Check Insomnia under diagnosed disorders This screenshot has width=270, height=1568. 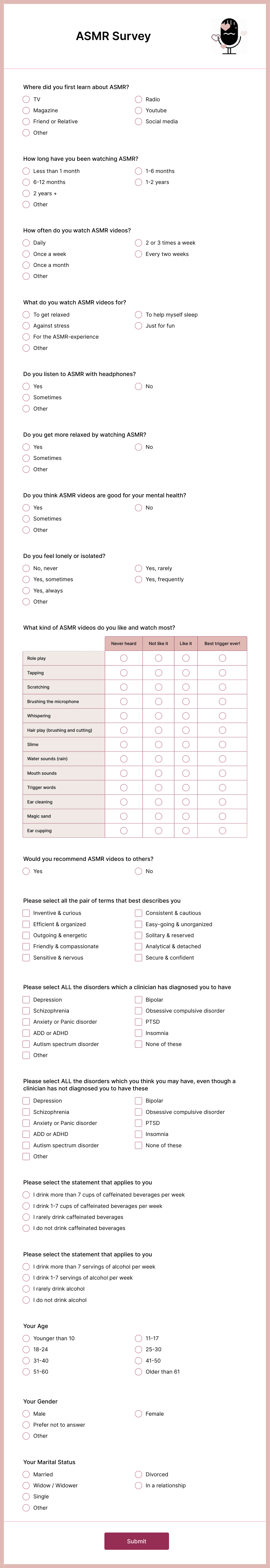click(138, 1033)
